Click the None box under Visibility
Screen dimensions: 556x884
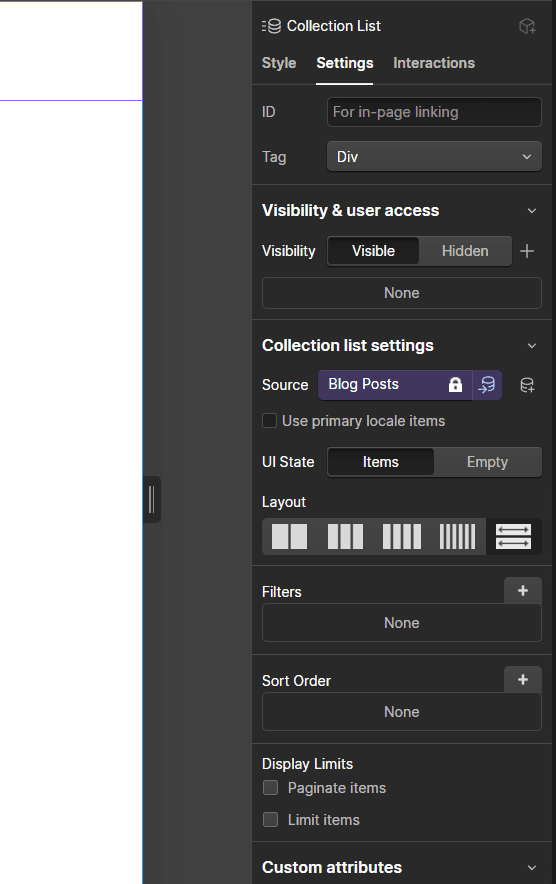pyautogui.click(x=401, y=293)
